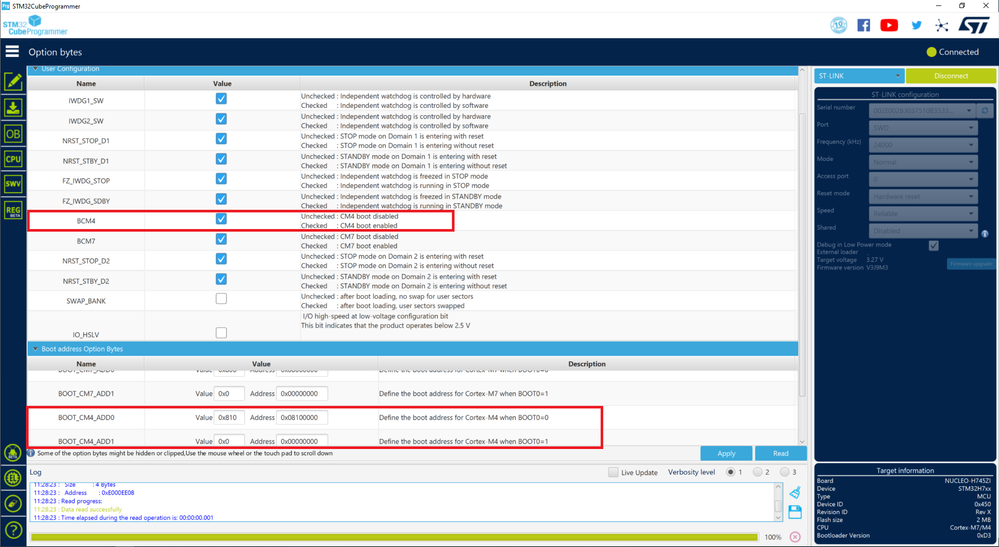The height and width of the screenshot is (547, 999).
Task: Click the Name column header in User Configuration
Action: coord(86,83)
